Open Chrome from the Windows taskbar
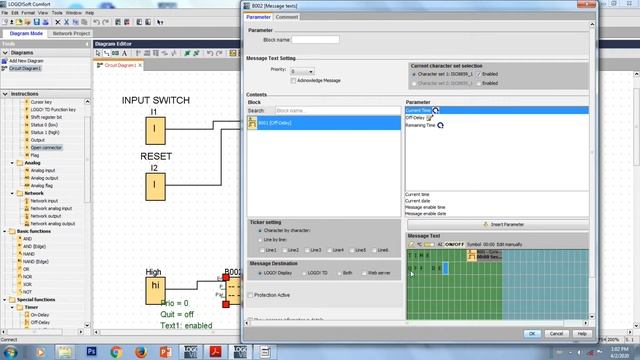The width and height of the screenshot is (640, 360). tap(116, 351)
